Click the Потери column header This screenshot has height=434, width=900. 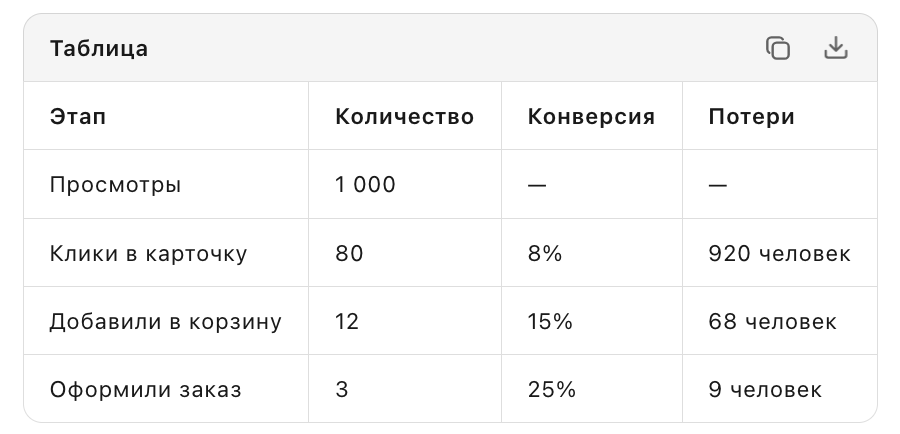[x=751, y=117]
